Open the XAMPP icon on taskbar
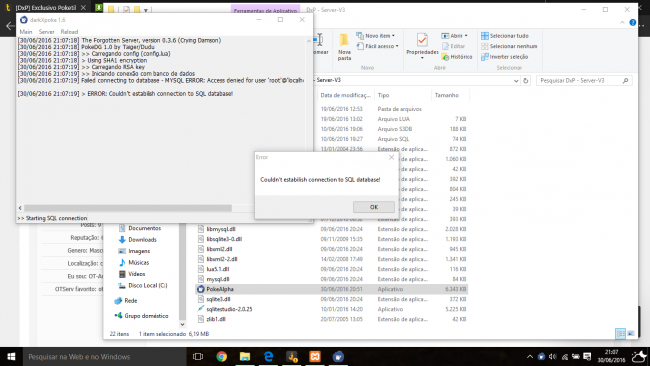This screenshot has height=366, width=650. pos(315,356)
